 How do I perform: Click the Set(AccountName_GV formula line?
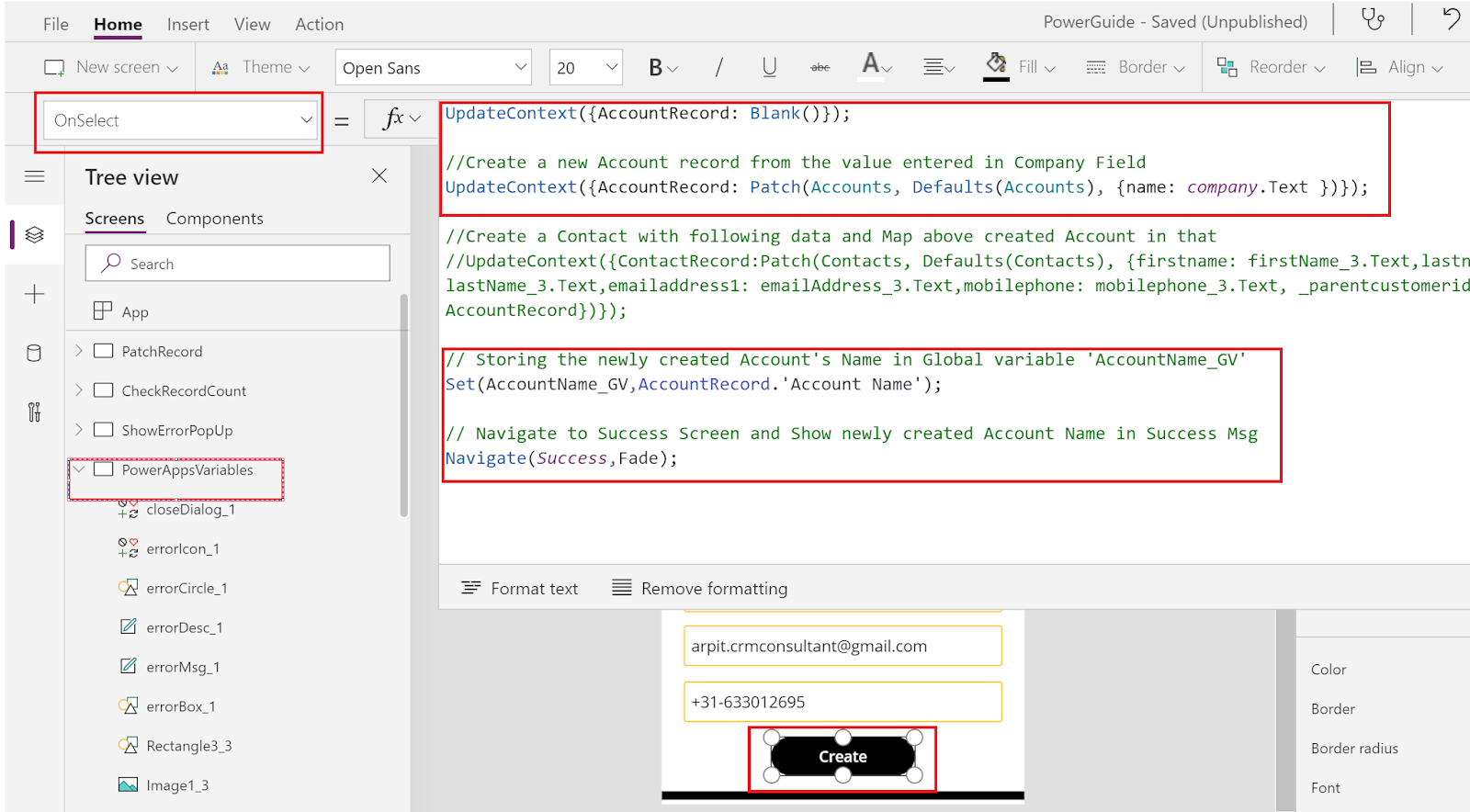click(694, 385)
